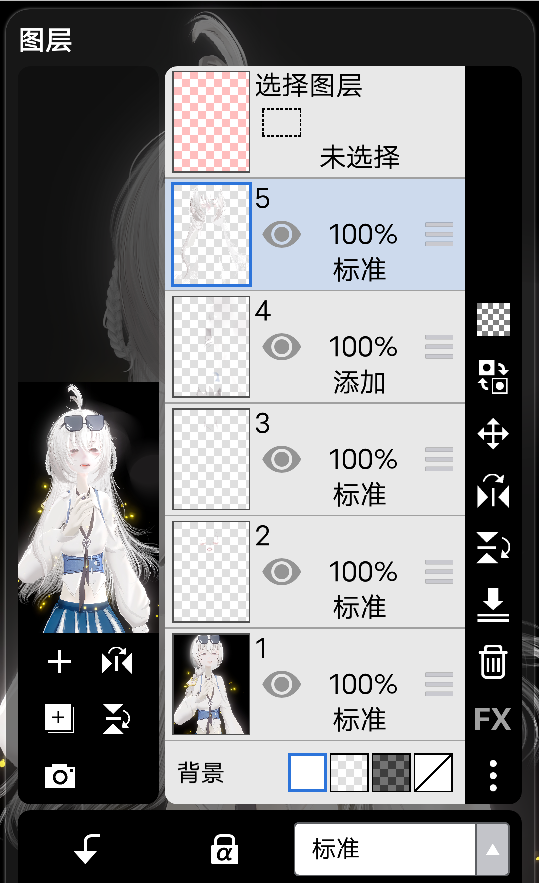Merge layer down with download arrow icon
This screenshot has height=883, width=539.
pos(493,605)
